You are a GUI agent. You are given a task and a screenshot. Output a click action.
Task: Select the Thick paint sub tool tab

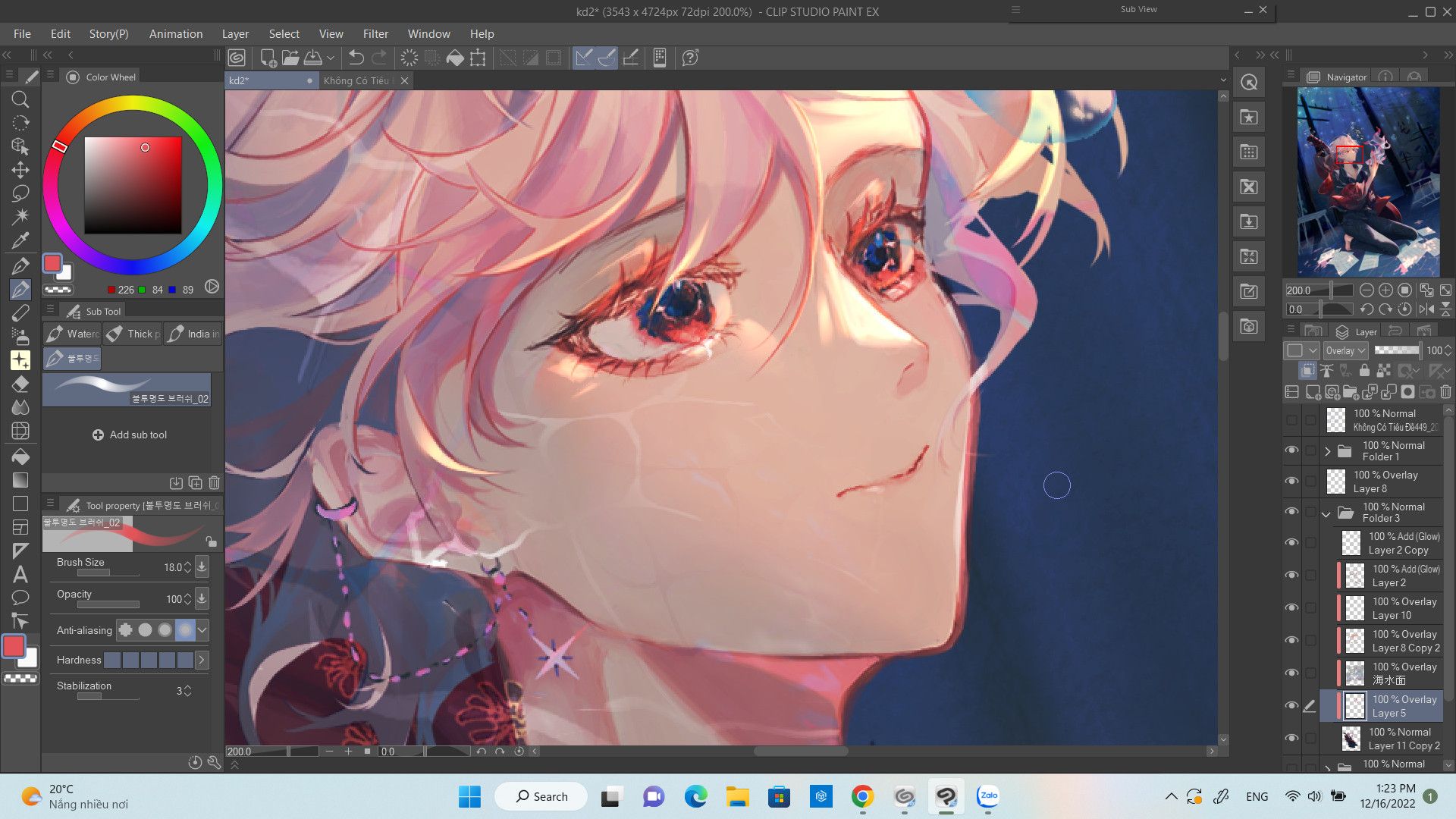pyautogui.click(x=133, y=334)
